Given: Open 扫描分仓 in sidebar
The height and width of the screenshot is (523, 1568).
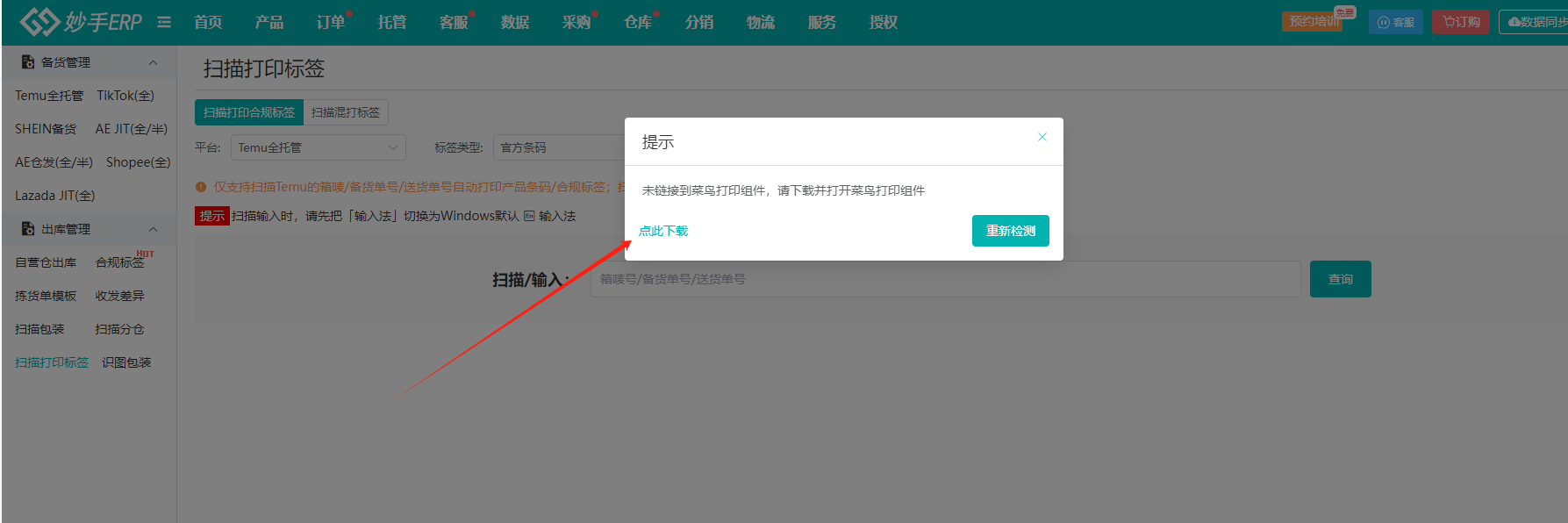Looking at the screenshot, I should click(x=119, y=329).
